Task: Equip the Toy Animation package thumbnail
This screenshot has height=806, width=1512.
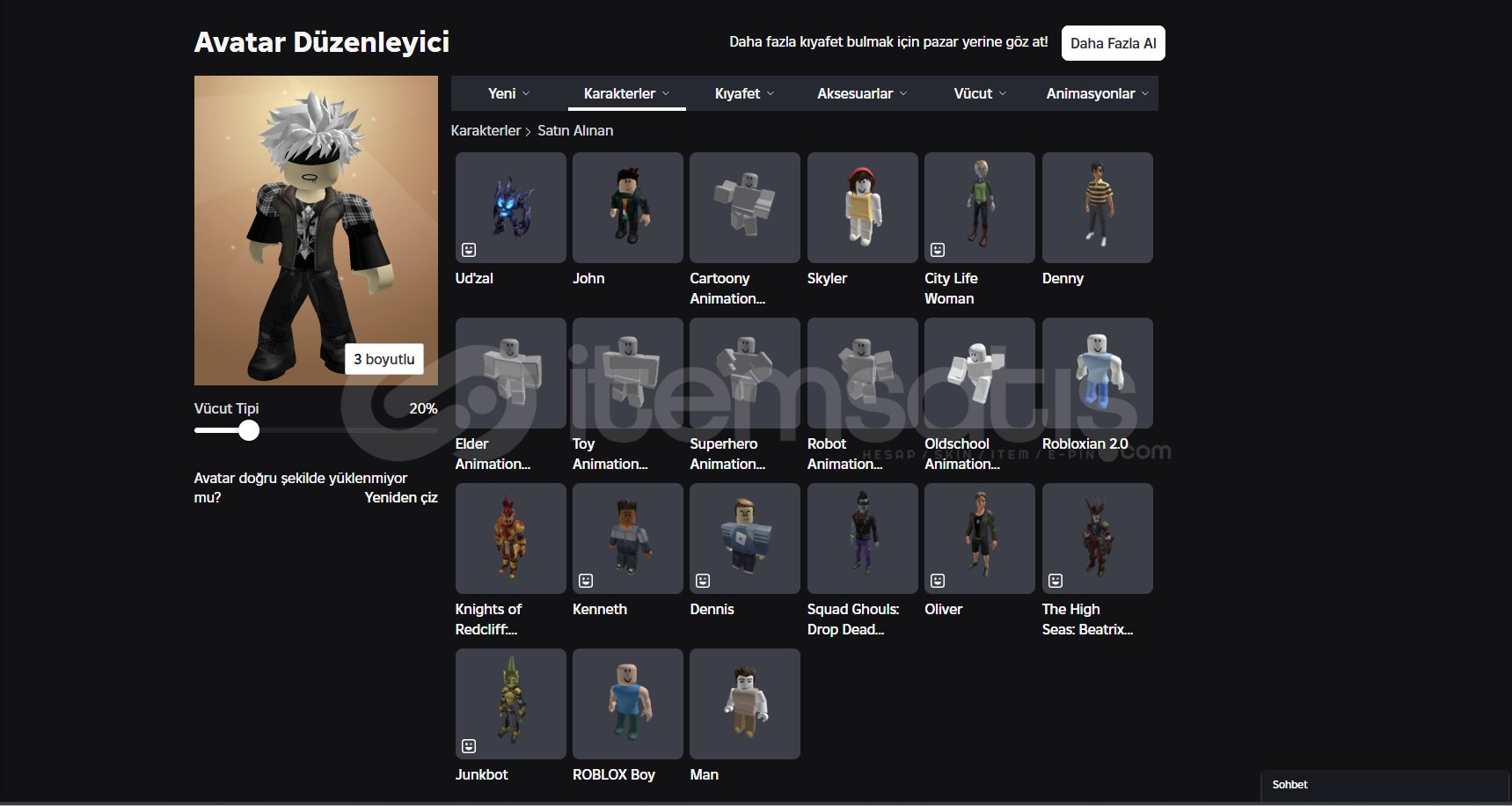Action: (x=628, y=373)
